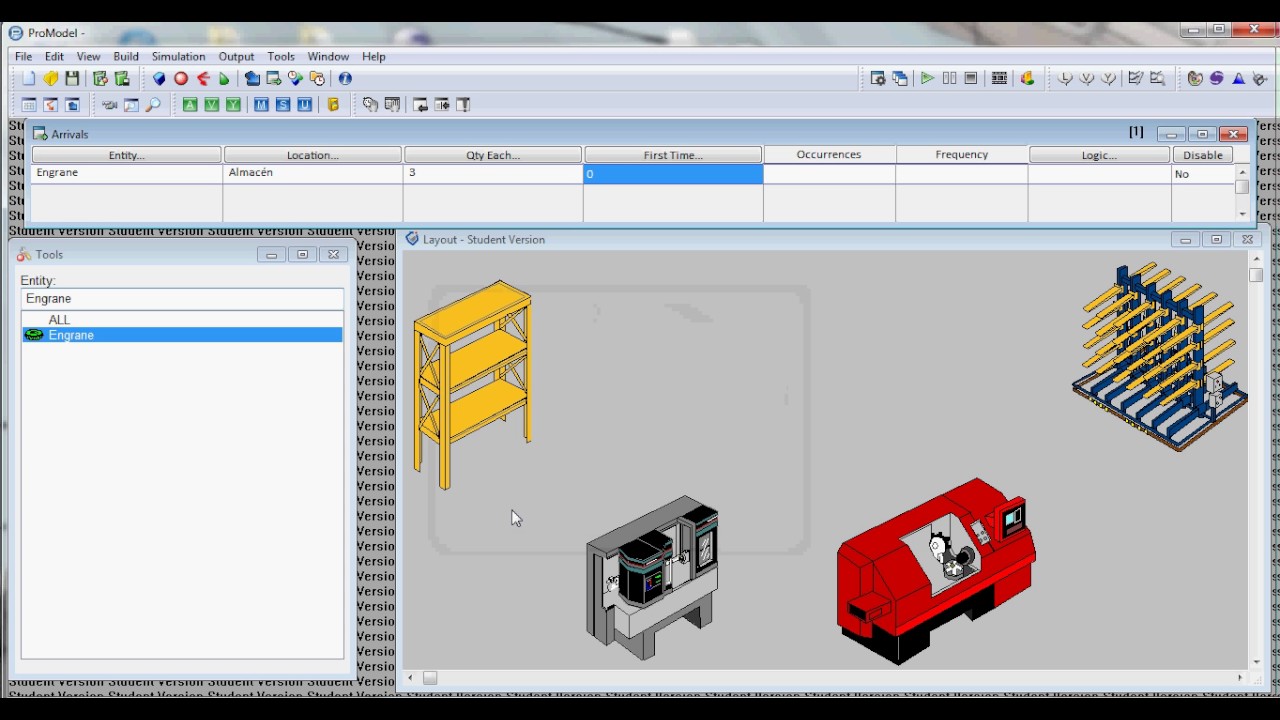Screen dimensions: 1280x720
Task: Click the New file icon
Action: 29,78
